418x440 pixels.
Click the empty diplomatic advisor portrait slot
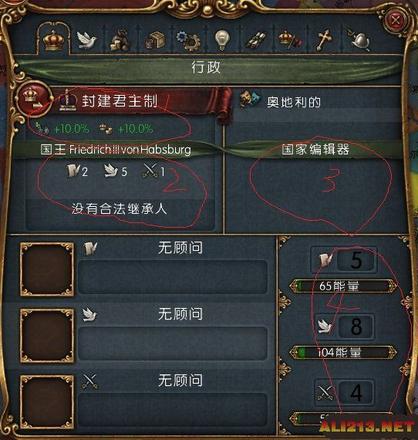click(x=47, y=335)
